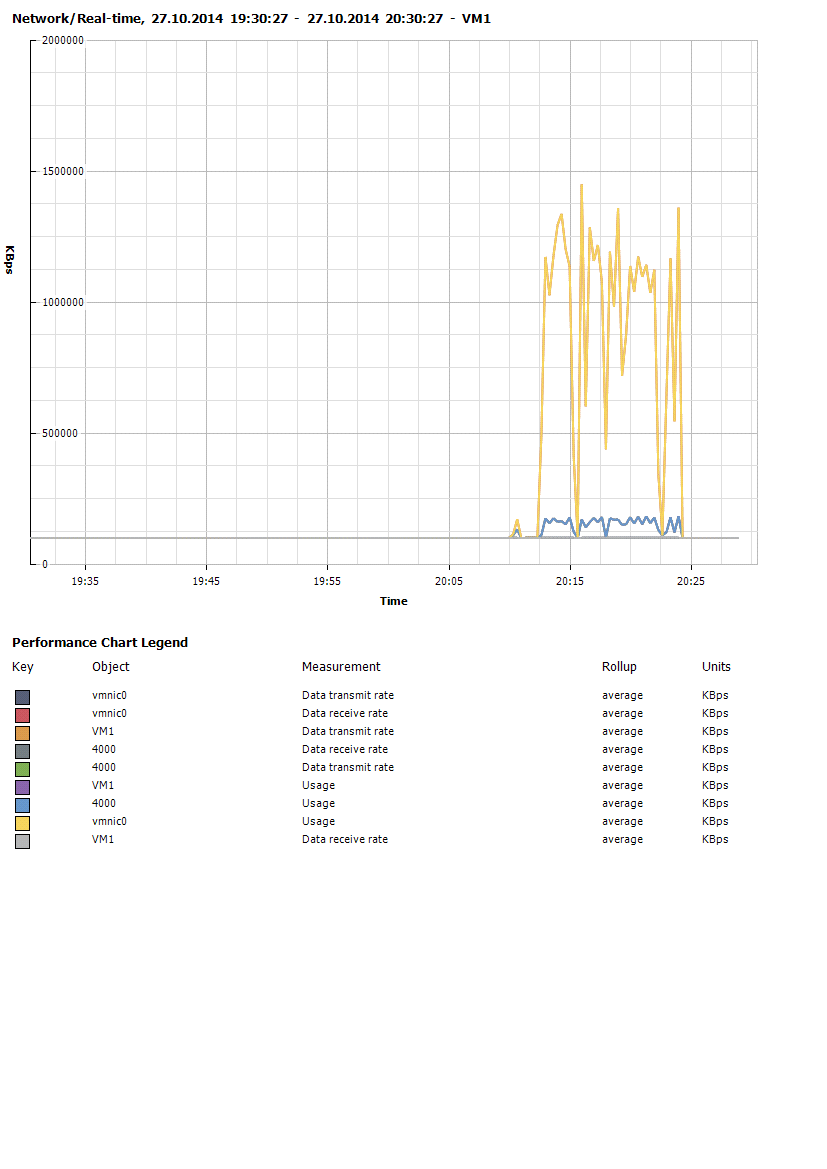This screenshot has height=1169, width=827.
Task: Select the gray swatch for 4000 Data receive rate
Action: tap(22, 751)
